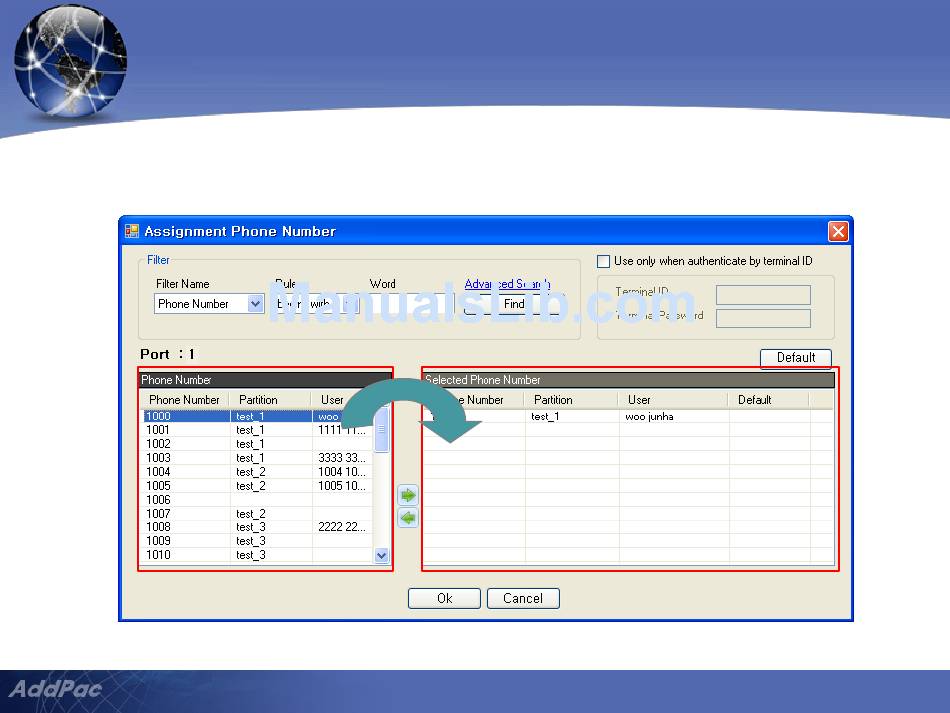Select the woo junha row in Selected Phone Number
This screenshot has width=950, height=713.
click(648, 416)
